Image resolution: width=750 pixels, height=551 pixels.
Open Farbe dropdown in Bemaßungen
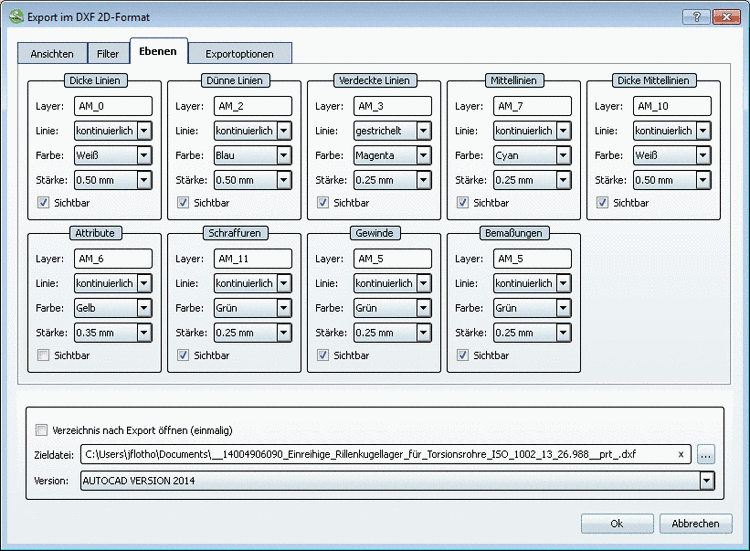[x=532, y=308]
